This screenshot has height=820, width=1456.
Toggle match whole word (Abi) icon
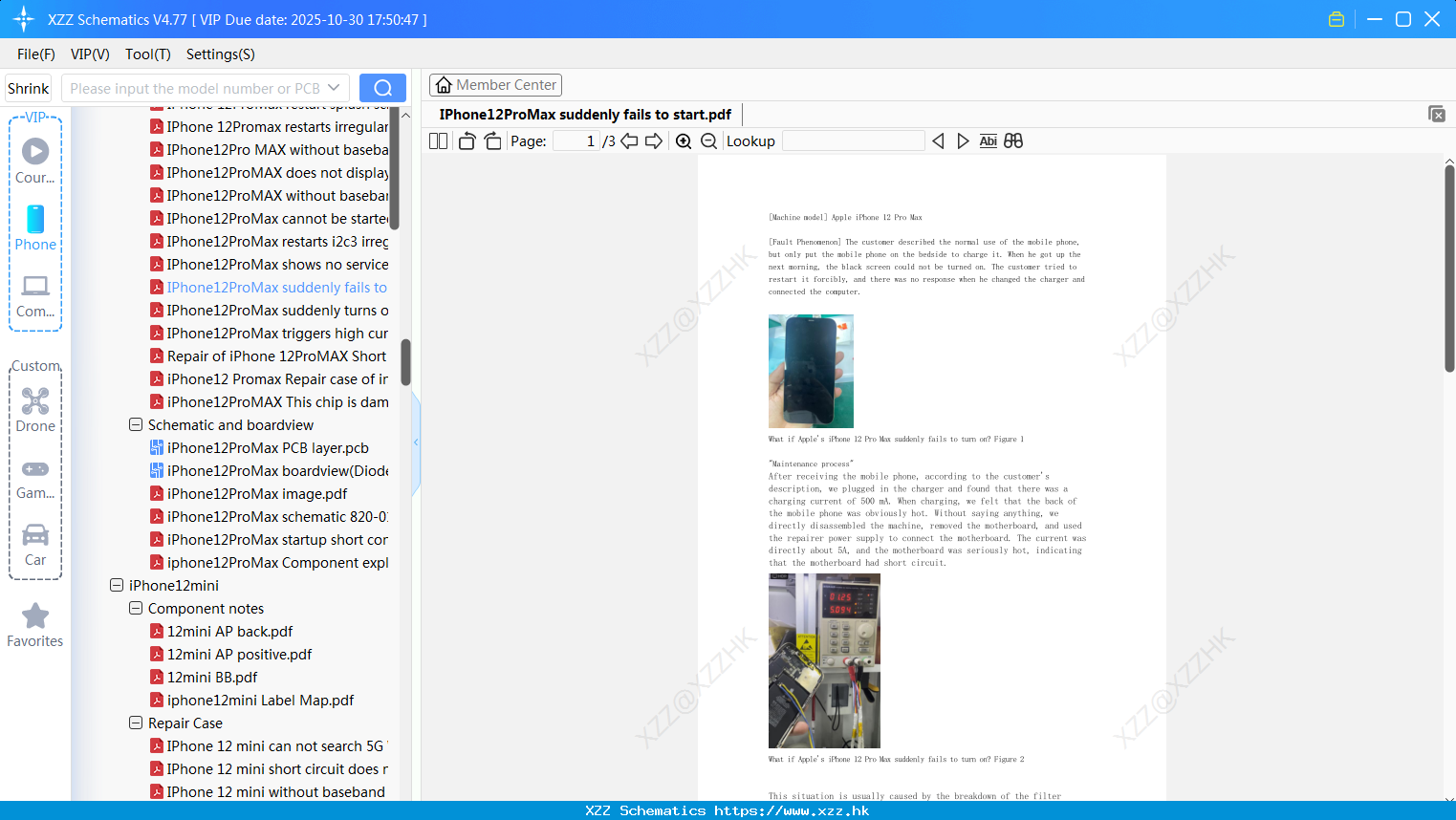point(989,140)
